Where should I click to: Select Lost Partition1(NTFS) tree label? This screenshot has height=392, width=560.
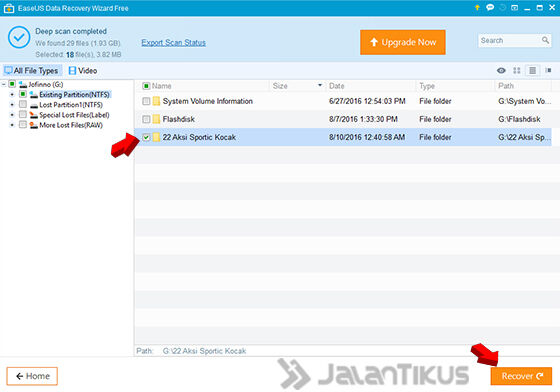click(71, 105)
